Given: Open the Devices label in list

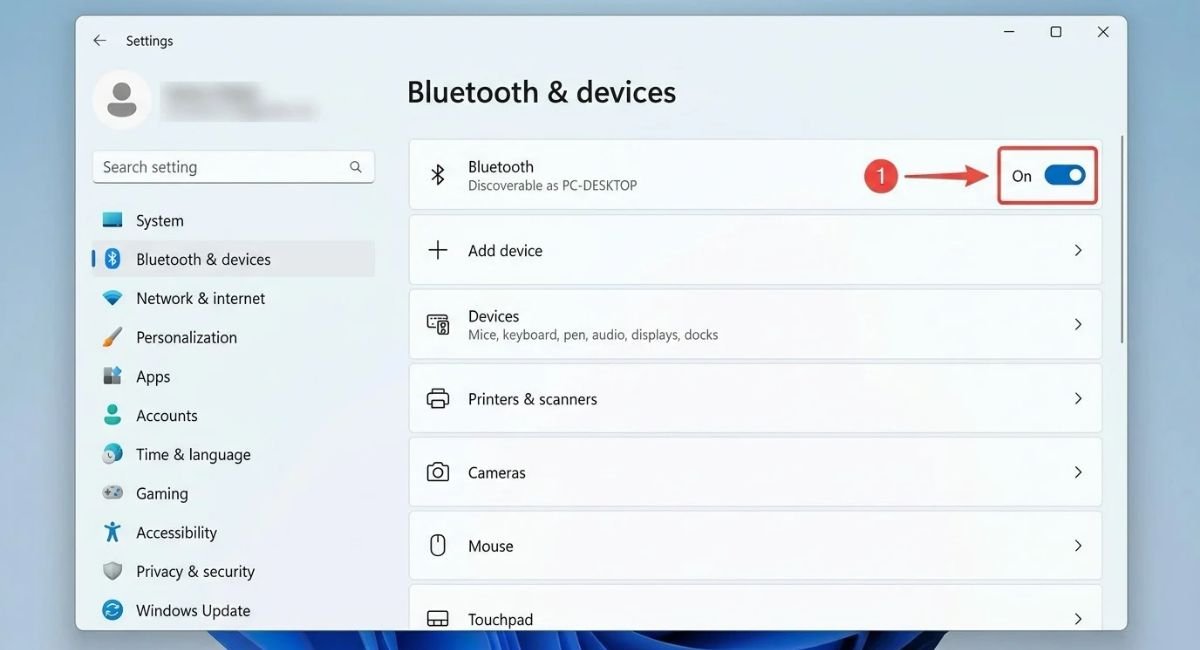Looking at the screenshot, I should 493,316.
